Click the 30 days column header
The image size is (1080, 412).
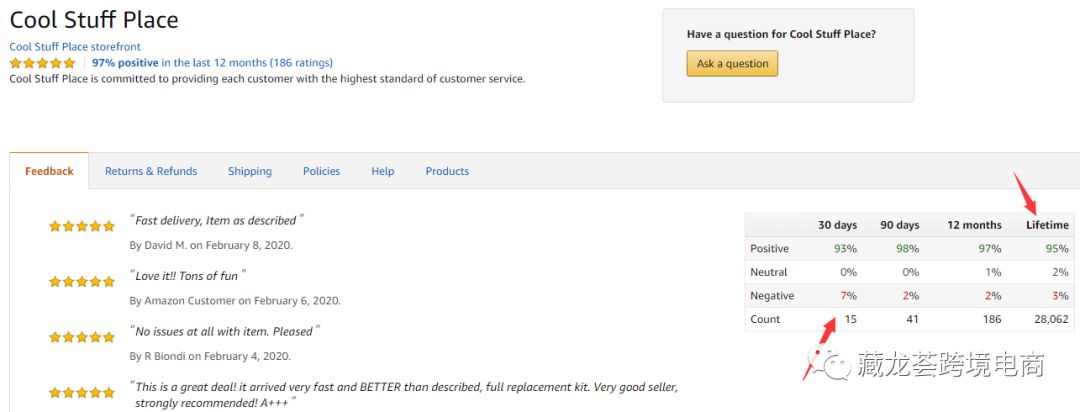(838, 225)
